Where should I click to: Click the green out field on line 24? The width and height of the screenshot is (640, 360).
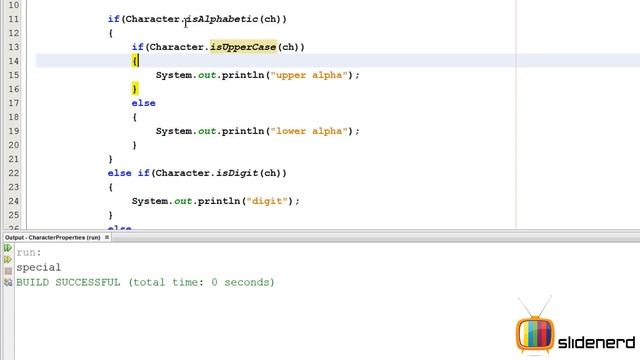pyautogui.click(x=183, y=201)
